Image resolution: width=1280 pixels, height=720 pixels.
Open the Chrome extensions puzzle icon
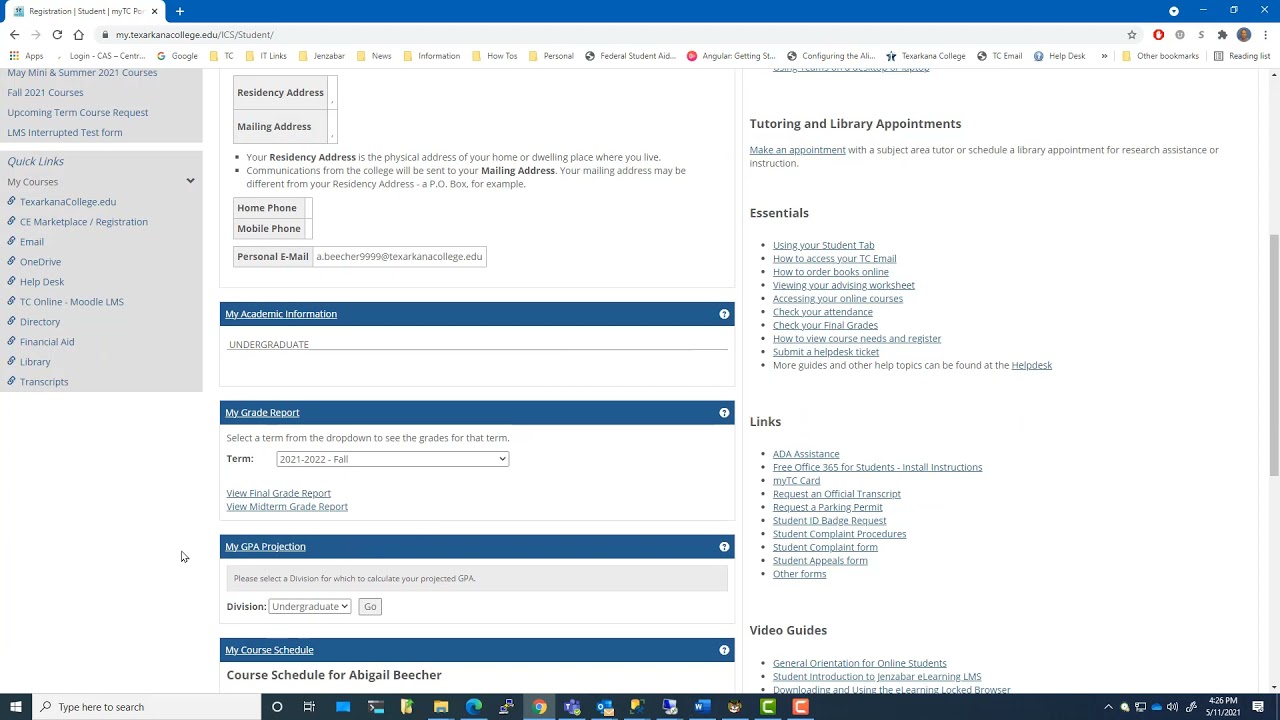(1222, 35)
